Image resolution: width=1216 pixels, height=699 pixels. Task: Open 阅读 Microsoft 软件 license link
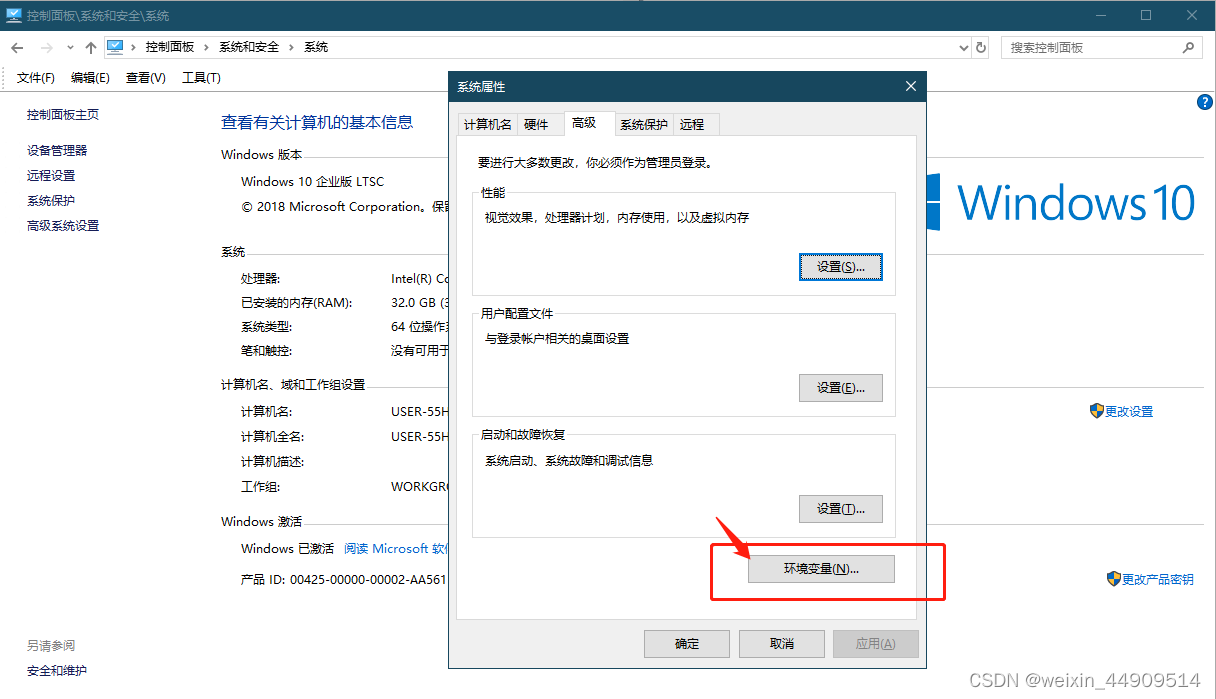click(x=397, y=549)
